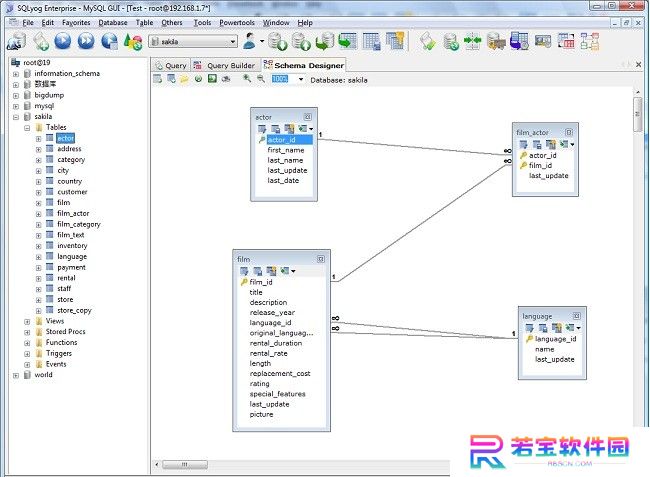This screenshot has height=477, width=650.
Task: Open the schema designer icon at toolbar end
Action: [x=589, y=41]
